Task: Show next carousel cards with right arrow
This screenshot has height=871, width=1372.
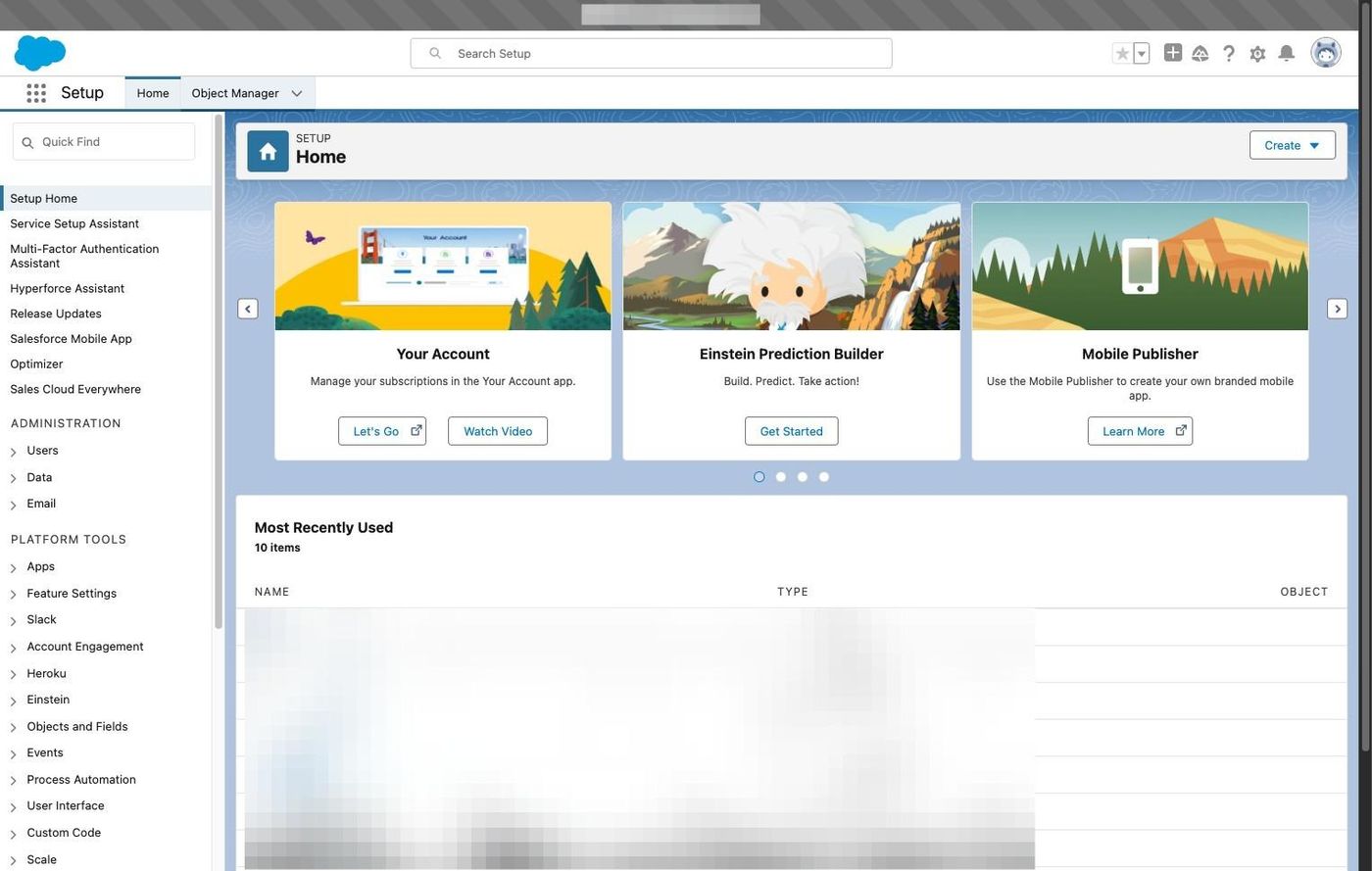Action: [x=1337, y=309]
